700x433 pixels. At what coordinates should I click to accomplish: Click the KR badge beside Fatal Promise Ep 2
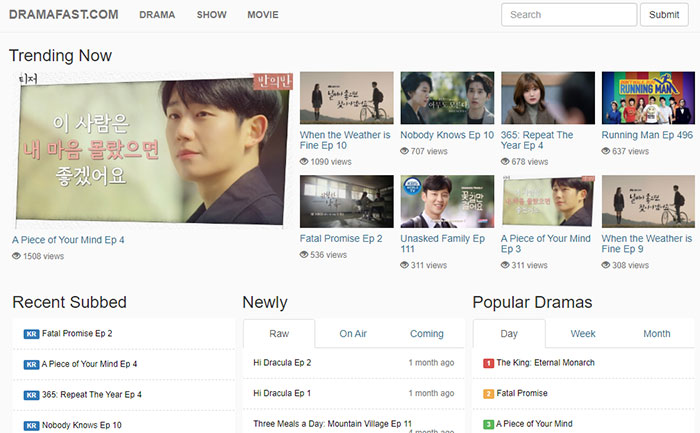point(31,334)
